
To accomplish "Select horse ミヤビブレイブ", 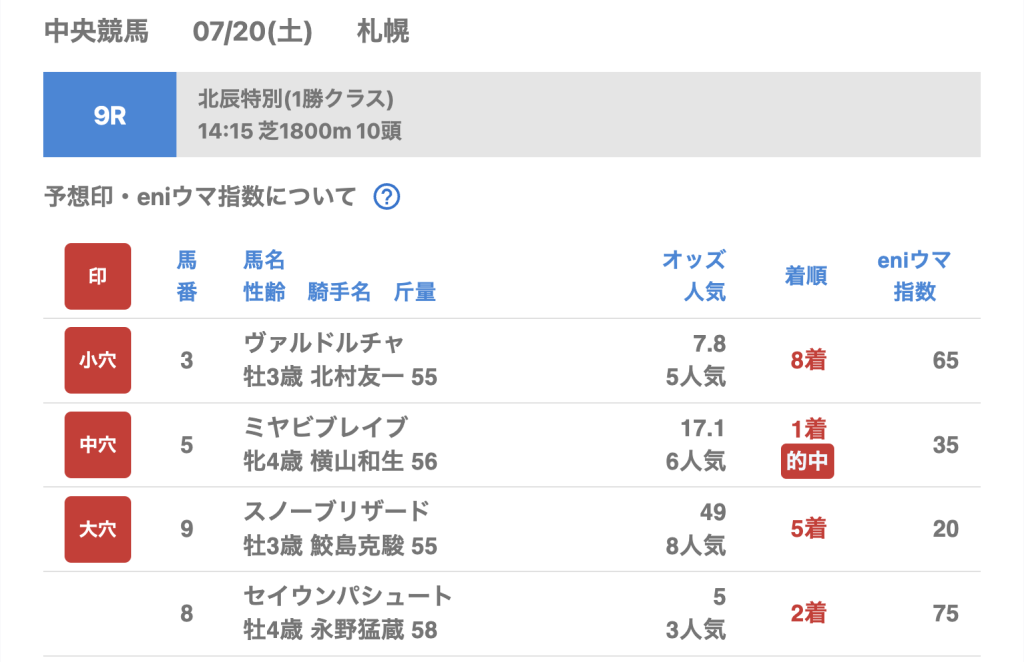I will pyautogui.click(x=326, y=428).
